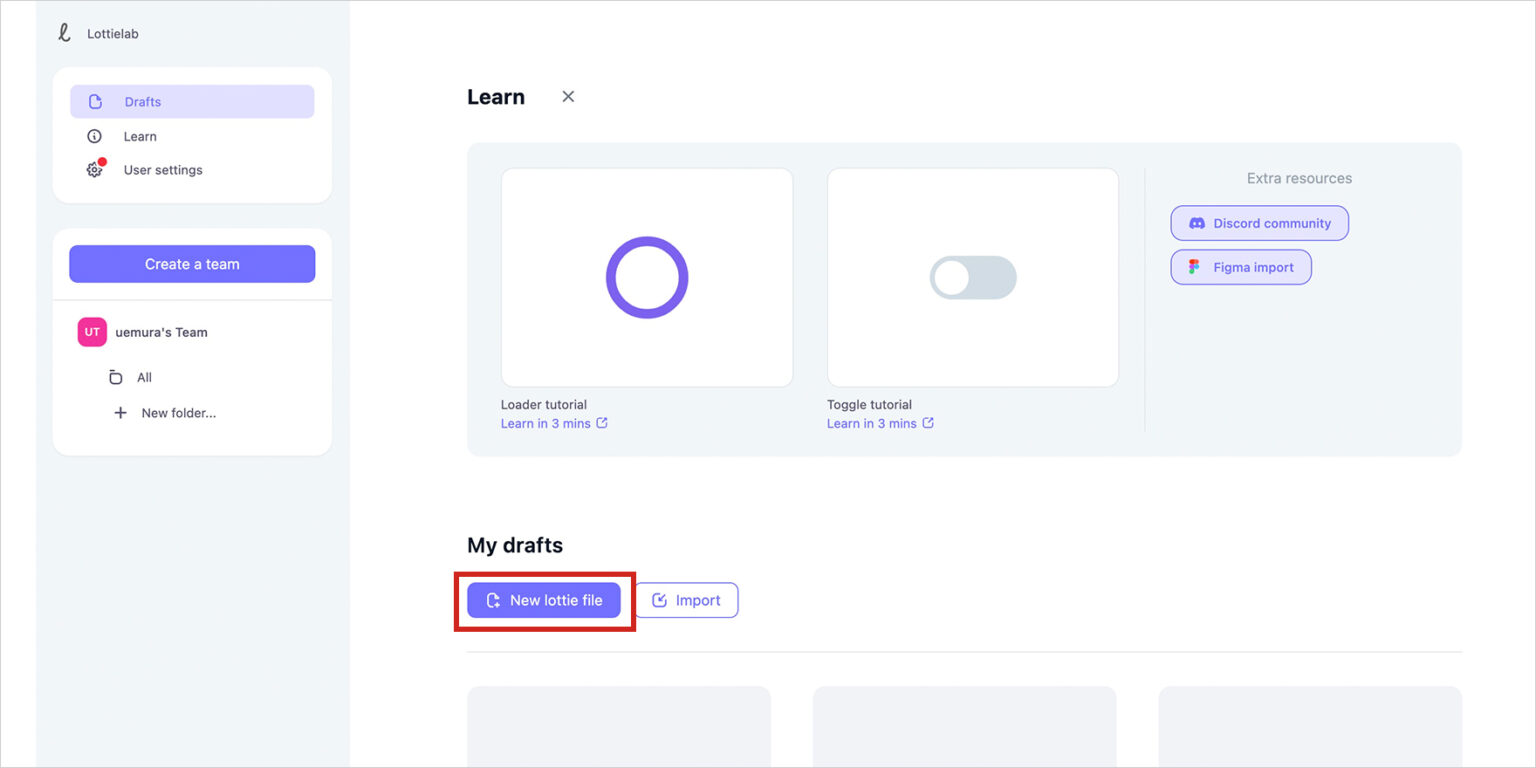This screenshot has width=1536, height=768.
Task: Open the Discord community link
Action: tap(1259, 223)
